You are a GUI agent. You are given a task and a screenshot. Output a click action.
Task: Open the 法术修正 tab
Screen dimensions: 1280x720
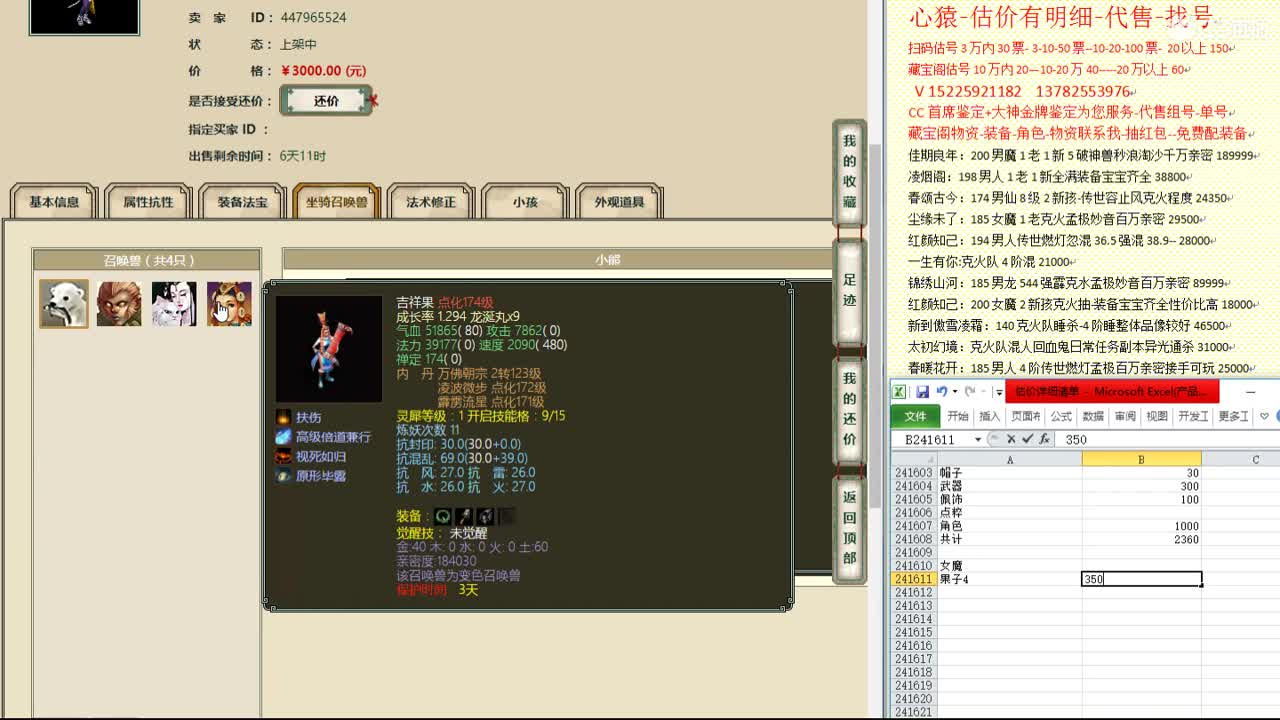[x=431, y=201]
